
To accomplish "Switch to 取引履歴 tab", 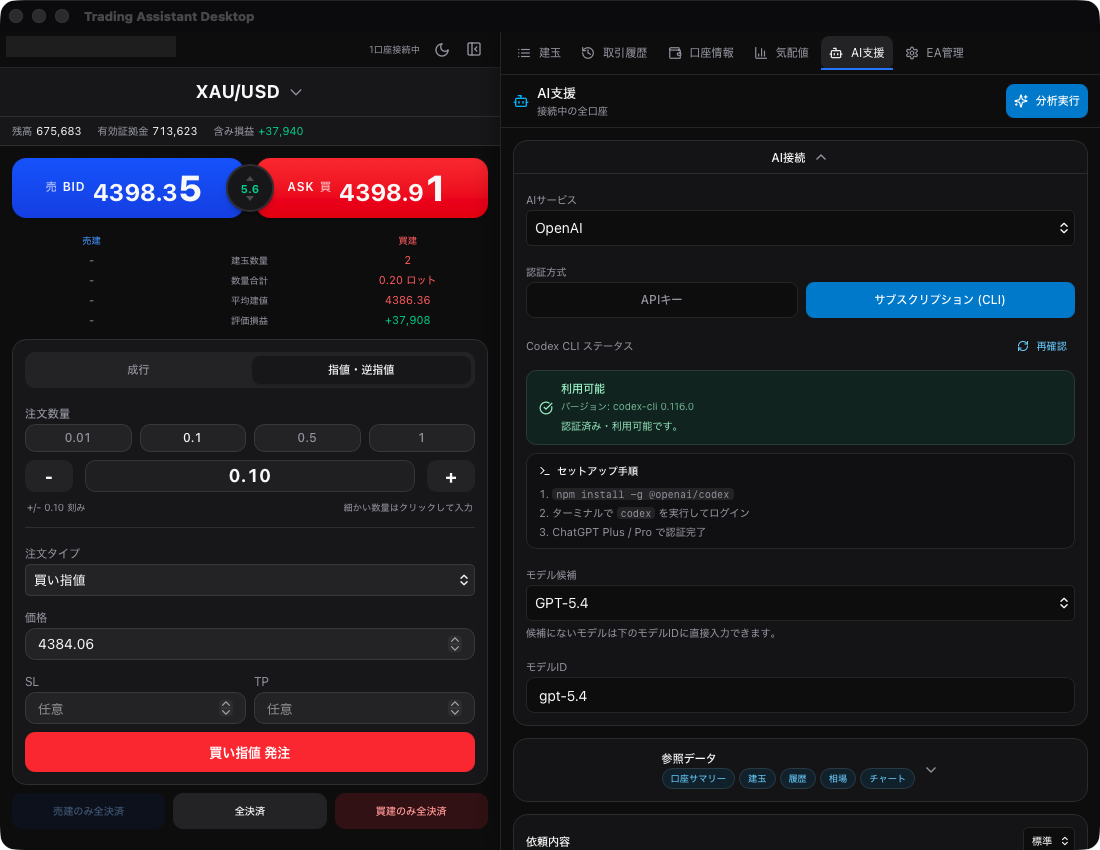I will [614, 53].
